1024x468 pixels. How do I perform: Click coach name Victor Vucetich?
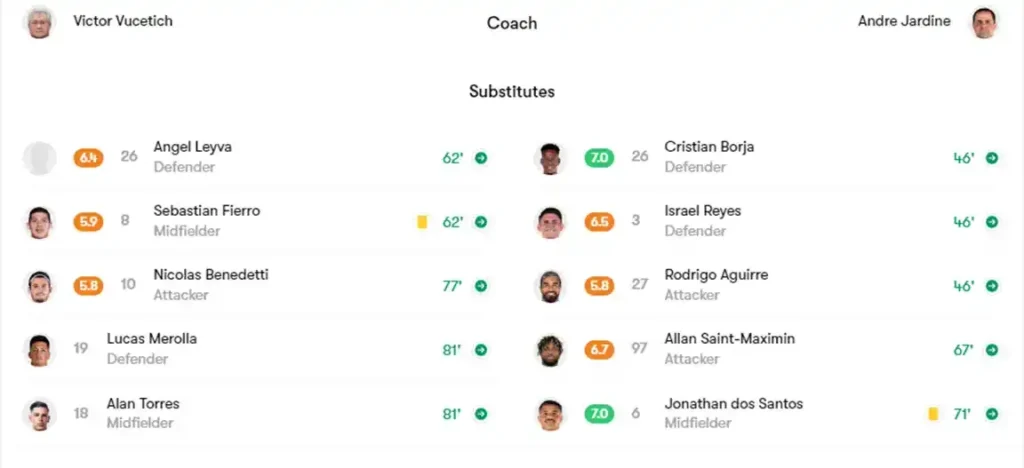pyautogui.click(x=123, y=21)
